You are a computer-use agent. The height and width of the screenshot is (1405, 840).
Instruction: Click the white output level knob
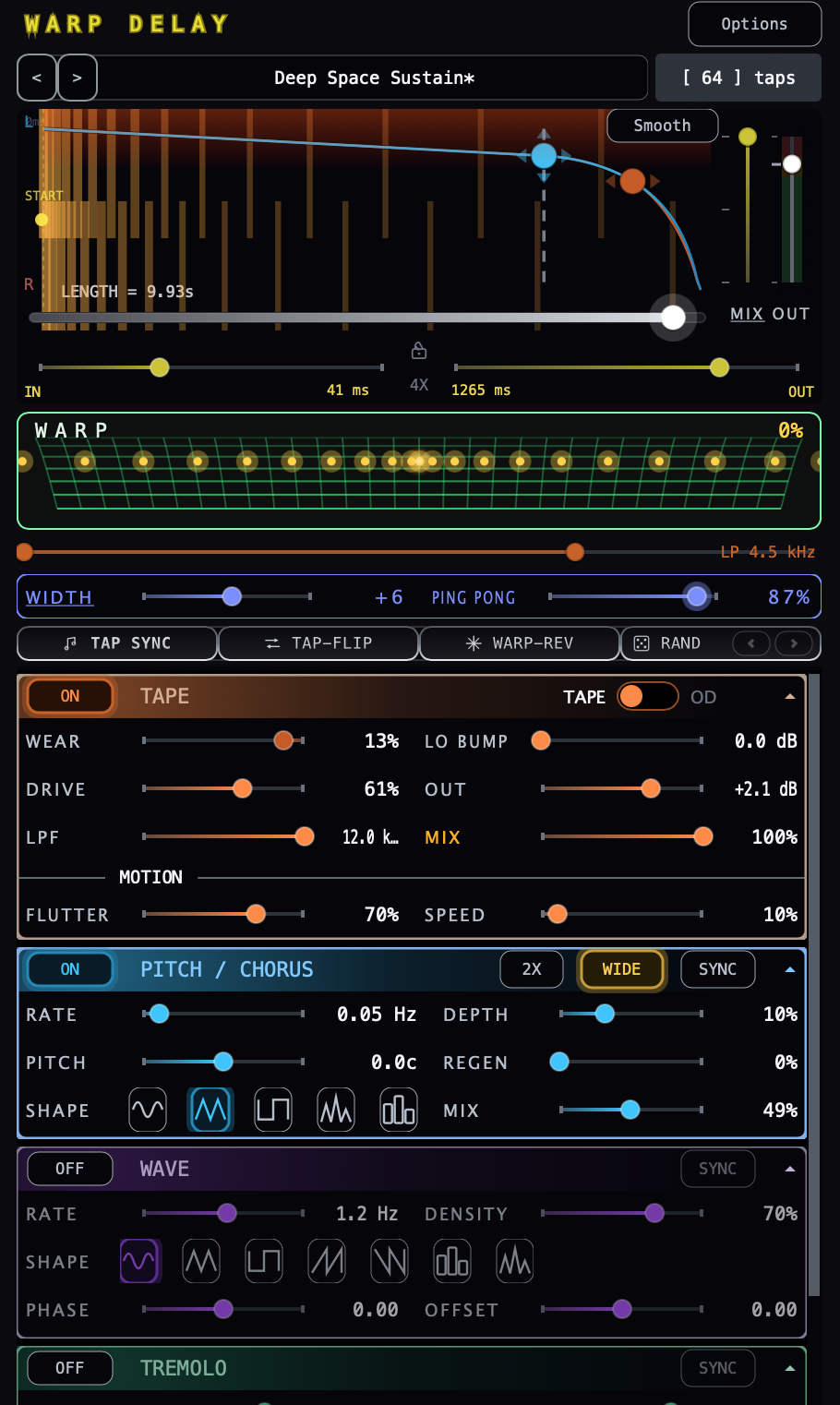point(792,164)
